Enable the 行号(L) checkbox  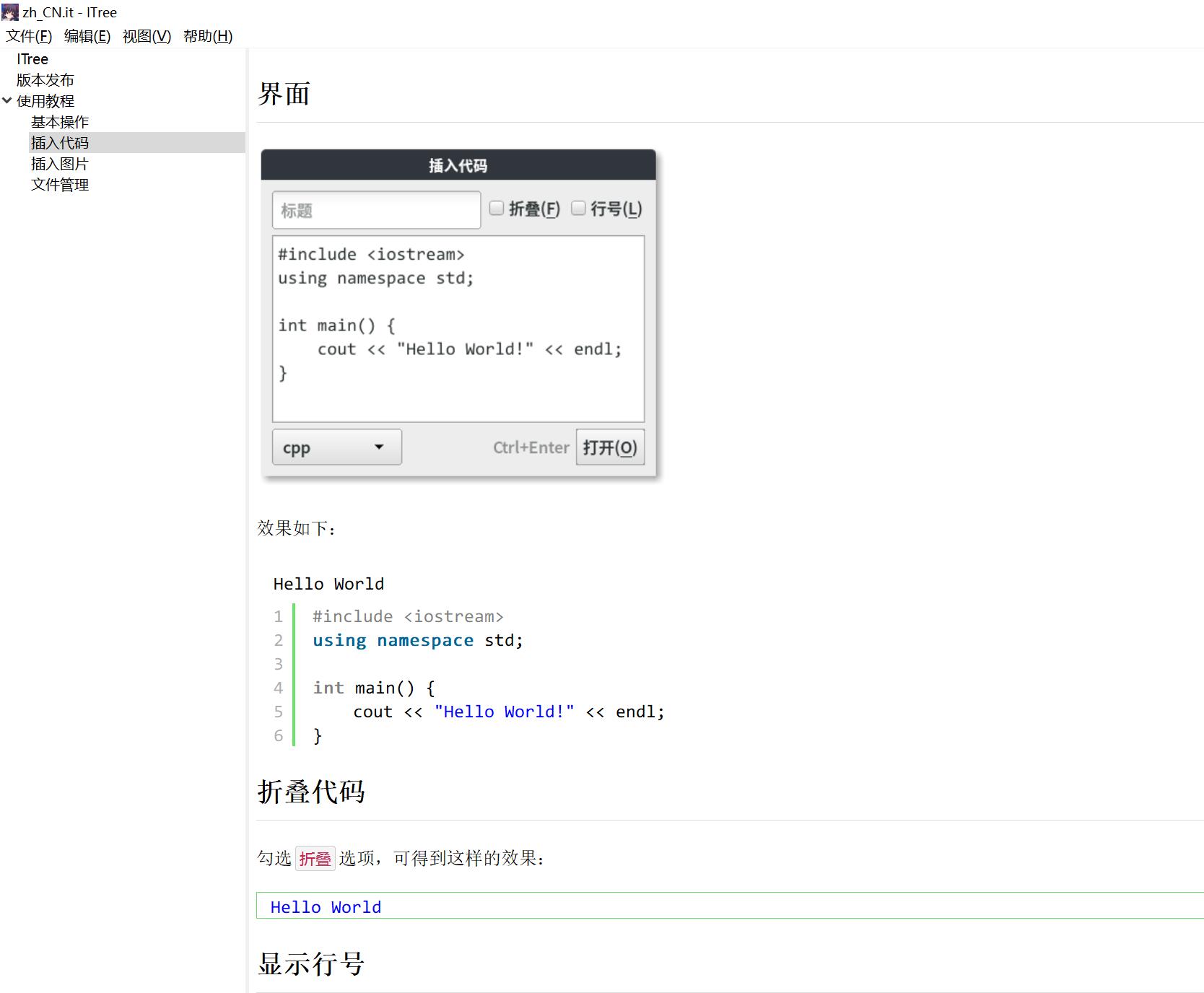(x=578, y=208)
